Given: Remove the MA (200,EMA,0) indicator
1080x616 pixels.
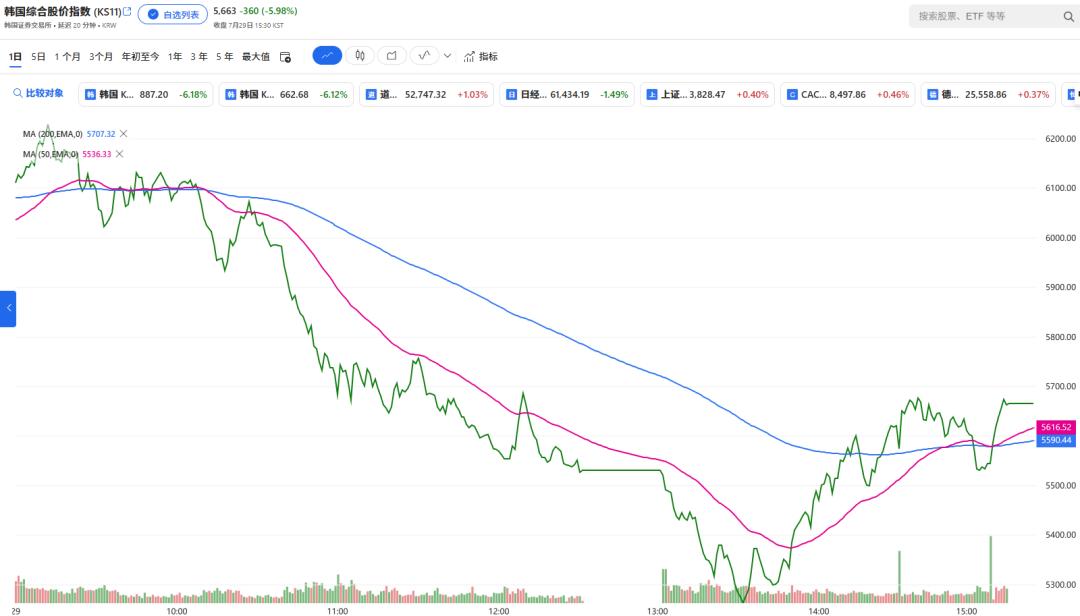Looking at the screenshot, I should (x=123, y=134).
